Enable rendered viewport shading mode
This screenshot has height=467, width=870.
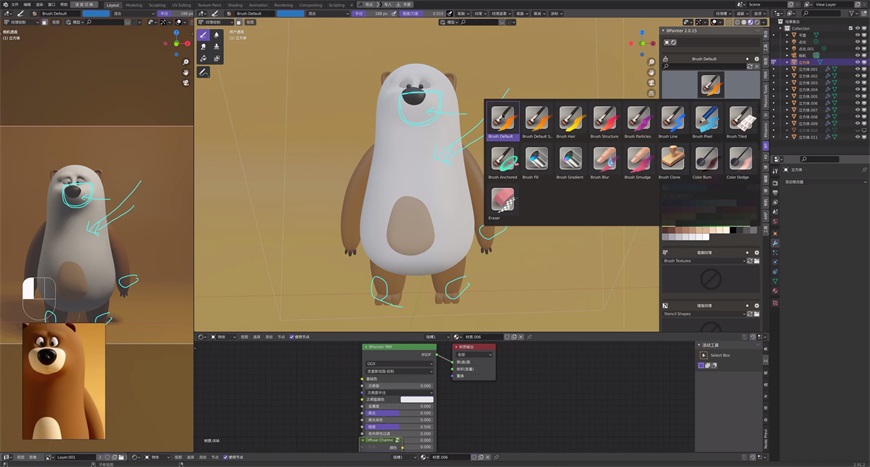click(x=757, y=22)
